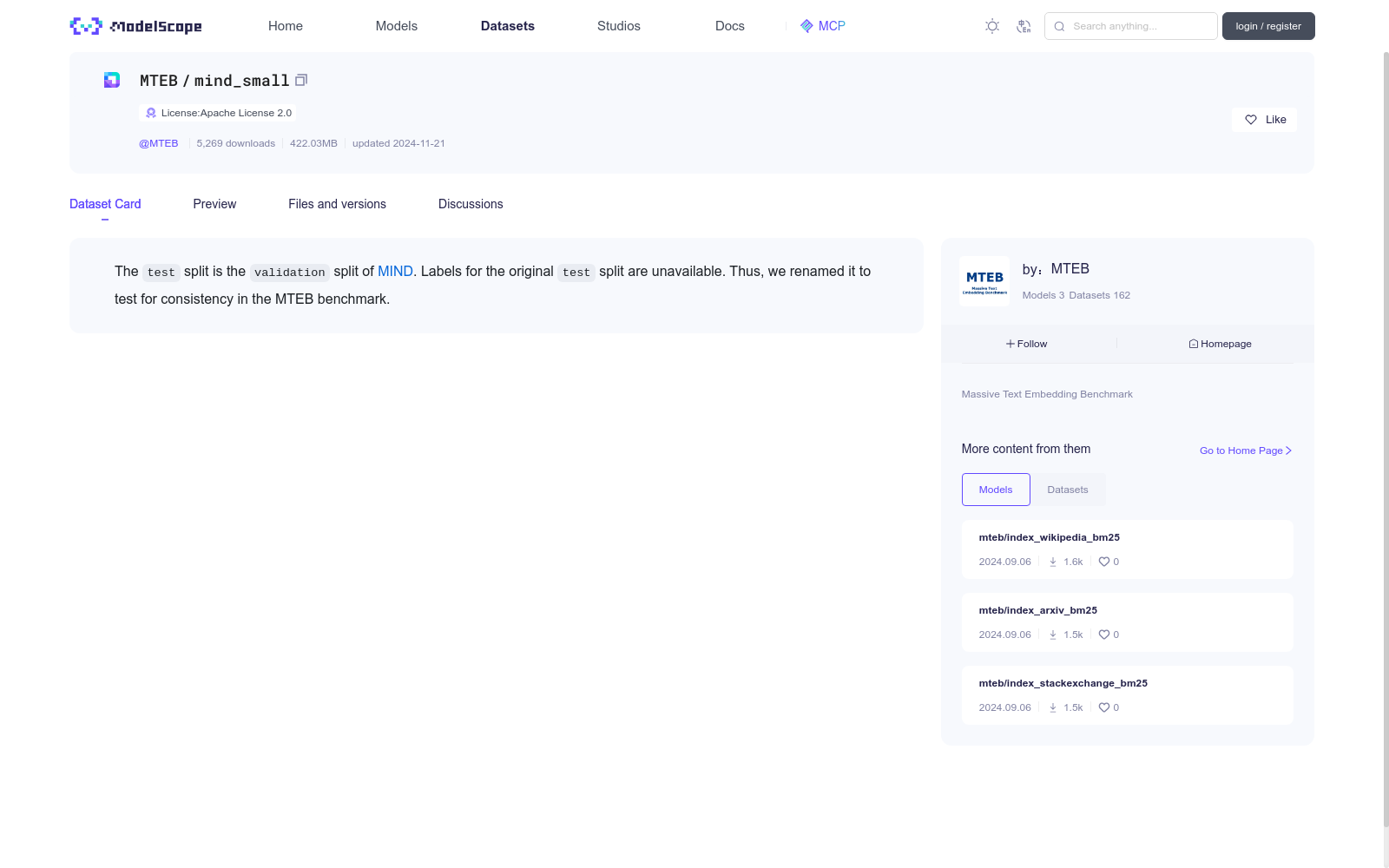
Task: Click the Models 3 count text
Action: (x=1043, y=295)
